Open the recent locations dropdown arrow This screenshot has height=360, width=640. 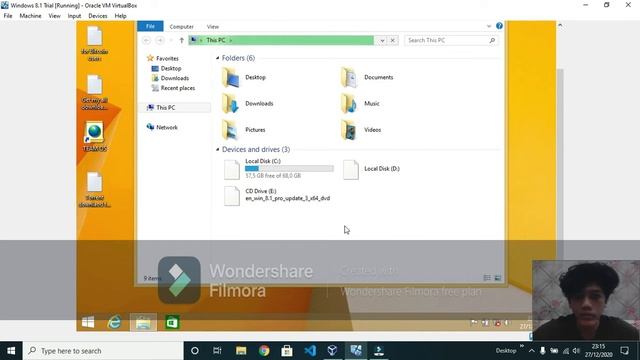(171, 40)
